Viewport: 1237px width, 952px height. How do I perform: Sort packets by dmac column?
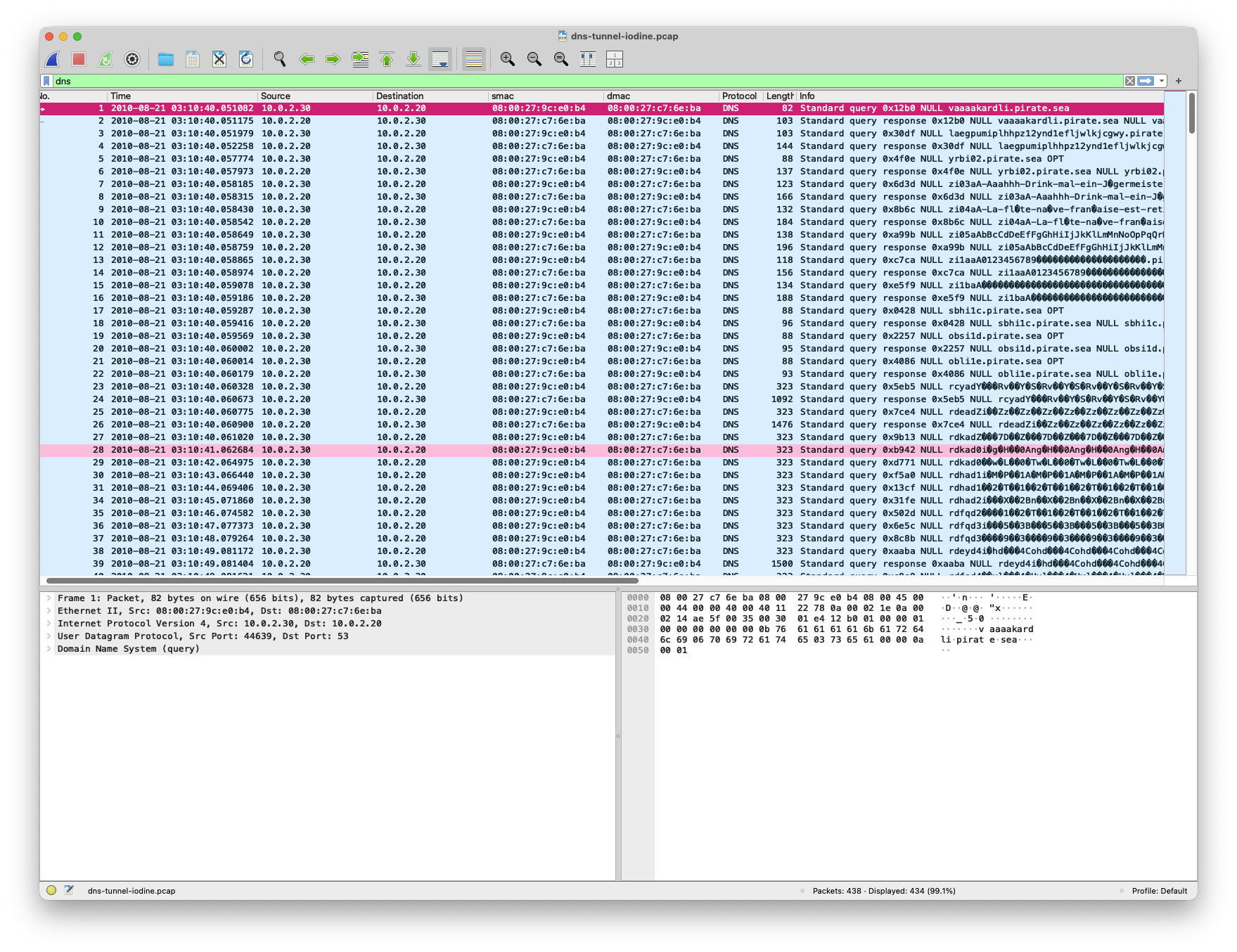[661, 96]
